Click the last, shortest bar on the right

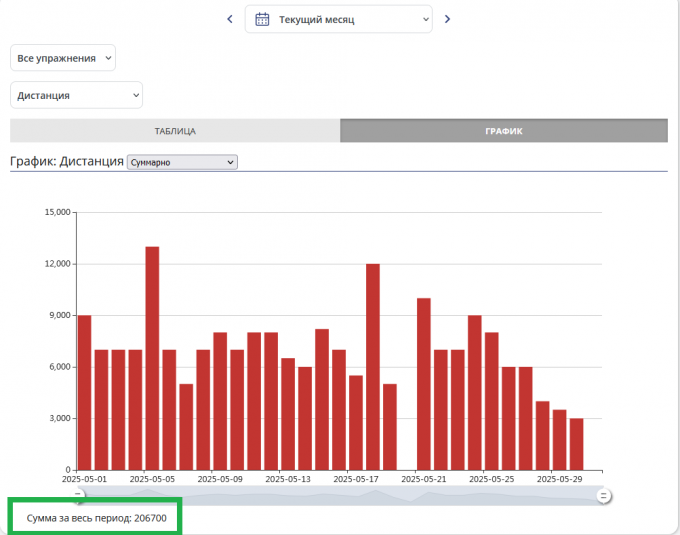tap(577, 444)
